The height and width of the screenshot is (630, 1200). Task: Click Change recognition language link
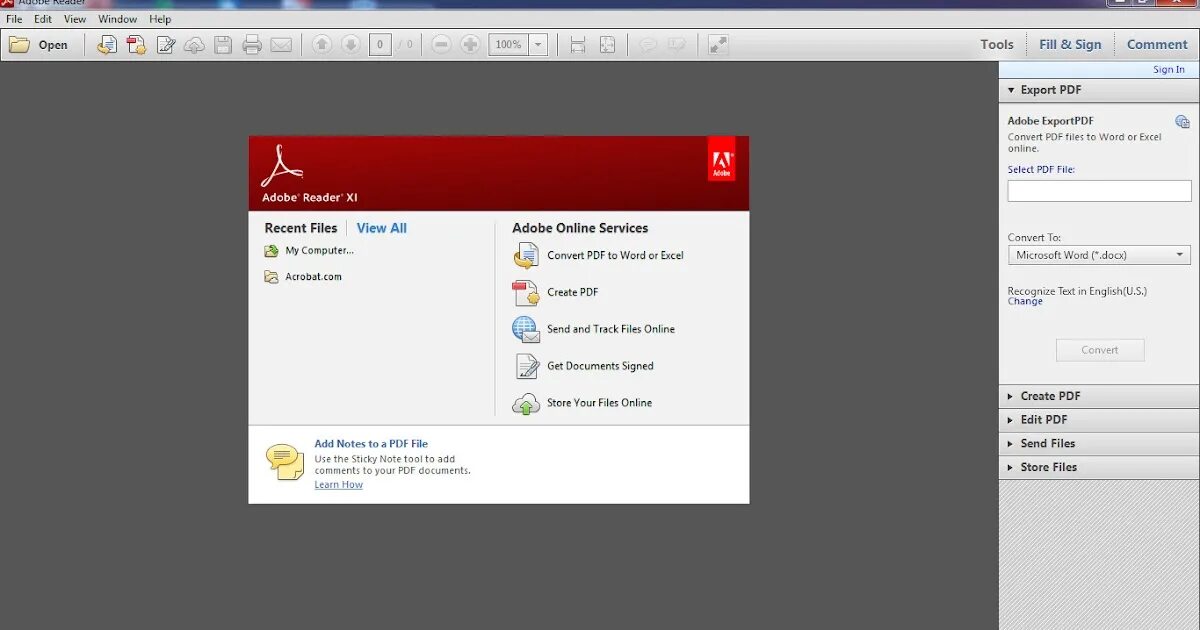(1025, 301)
